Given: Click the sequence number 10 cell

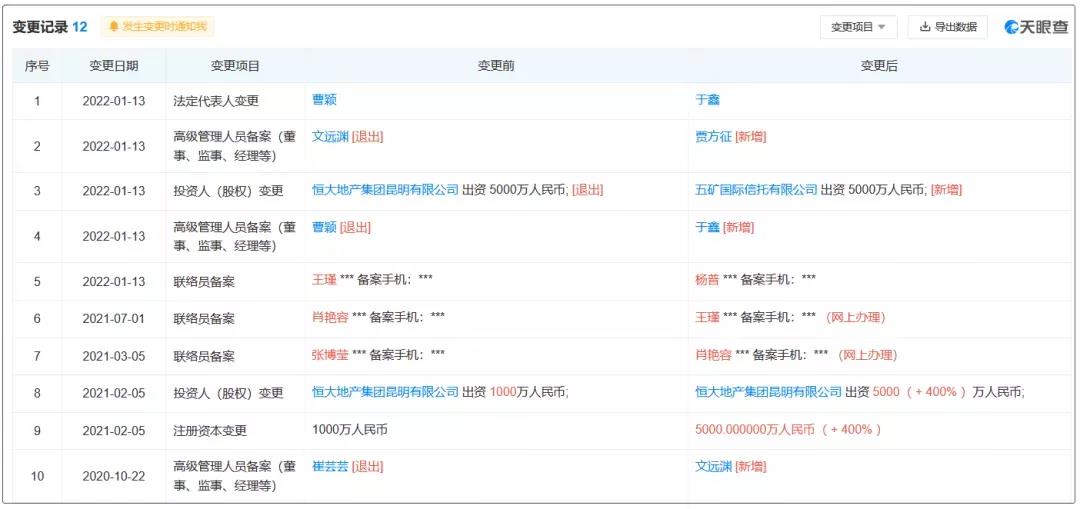Looking at the screenshot, I should coord(37,476).
